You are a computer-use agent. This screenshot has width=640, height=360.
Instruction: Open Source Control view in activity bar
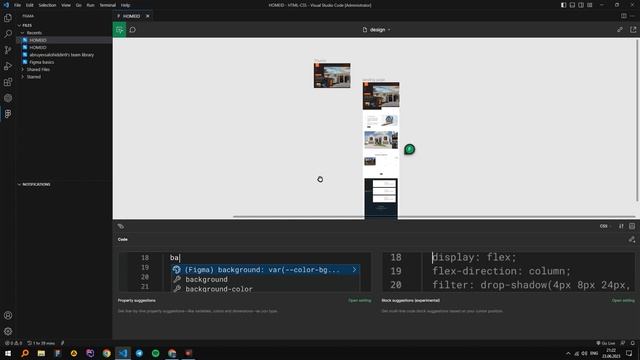8,50
